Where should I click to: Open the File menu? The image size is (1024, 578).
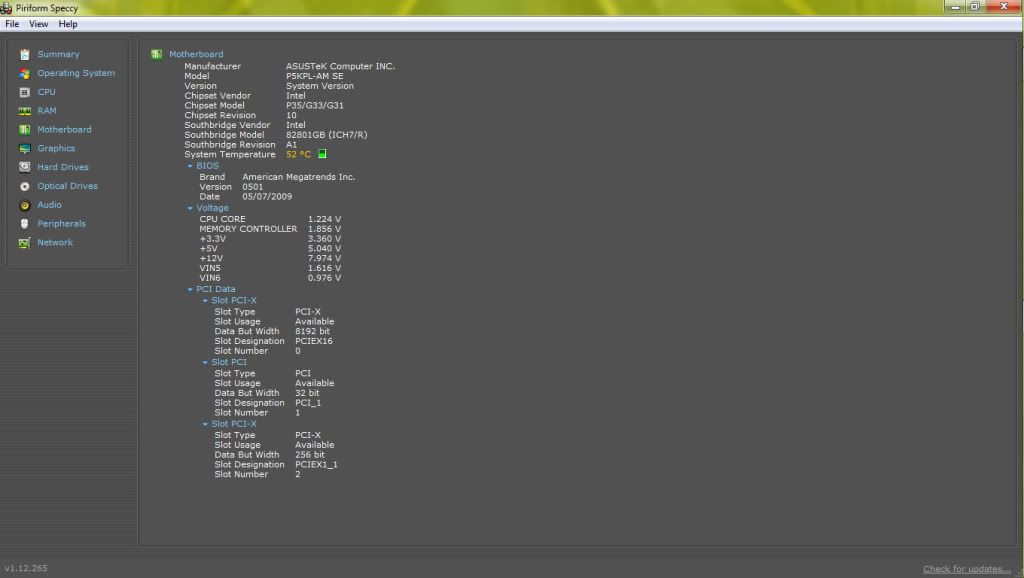pos(12,24)
